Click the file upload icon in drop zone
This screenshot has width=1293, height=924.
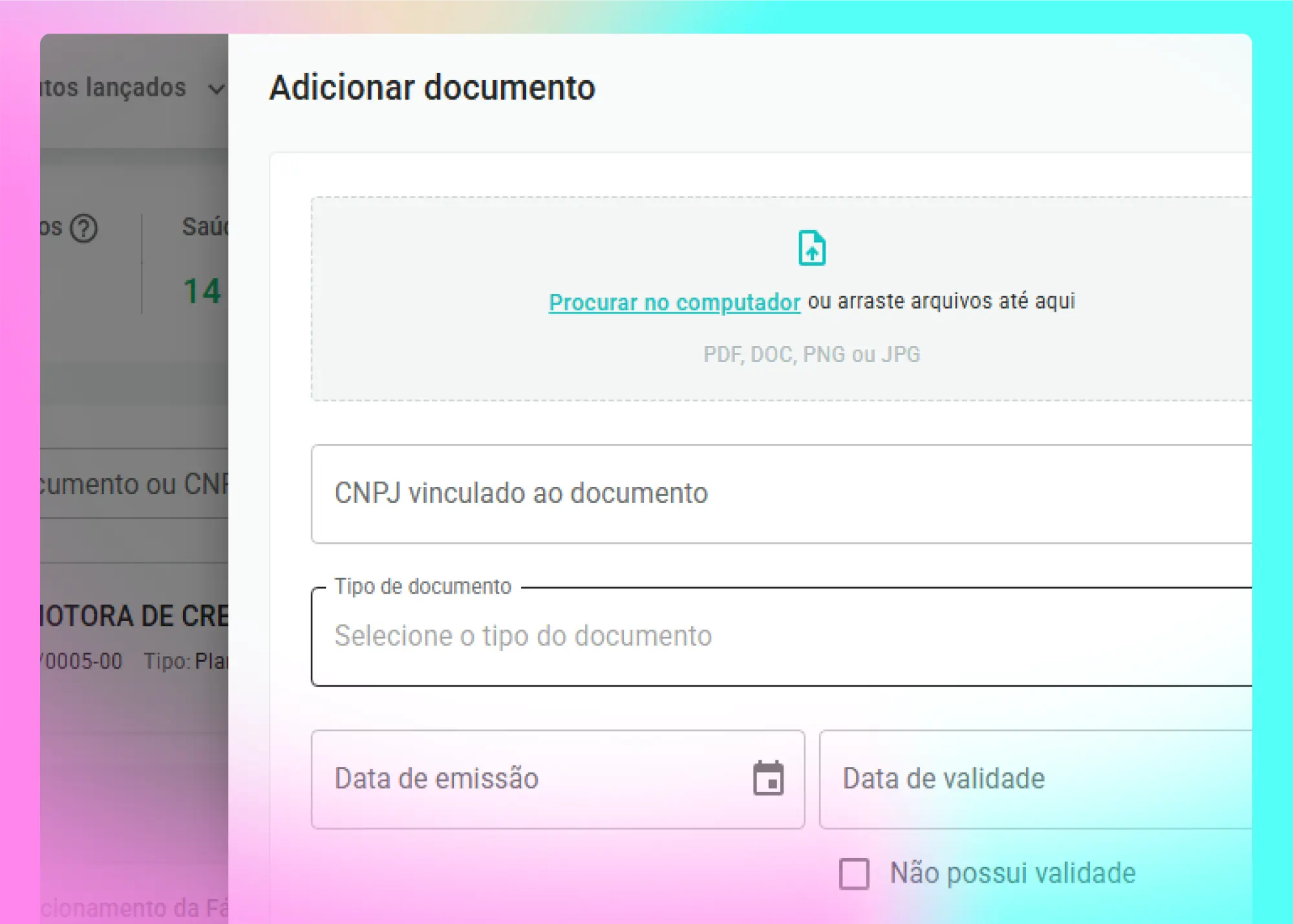pos(811,248)
